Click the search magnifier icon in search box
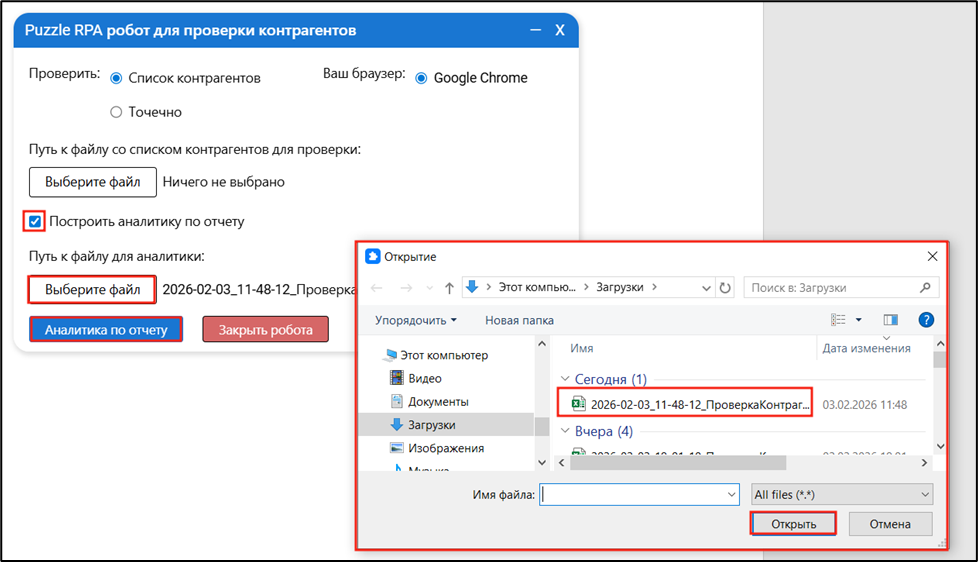This screenshot has width=978, height=562. point(927,287)
